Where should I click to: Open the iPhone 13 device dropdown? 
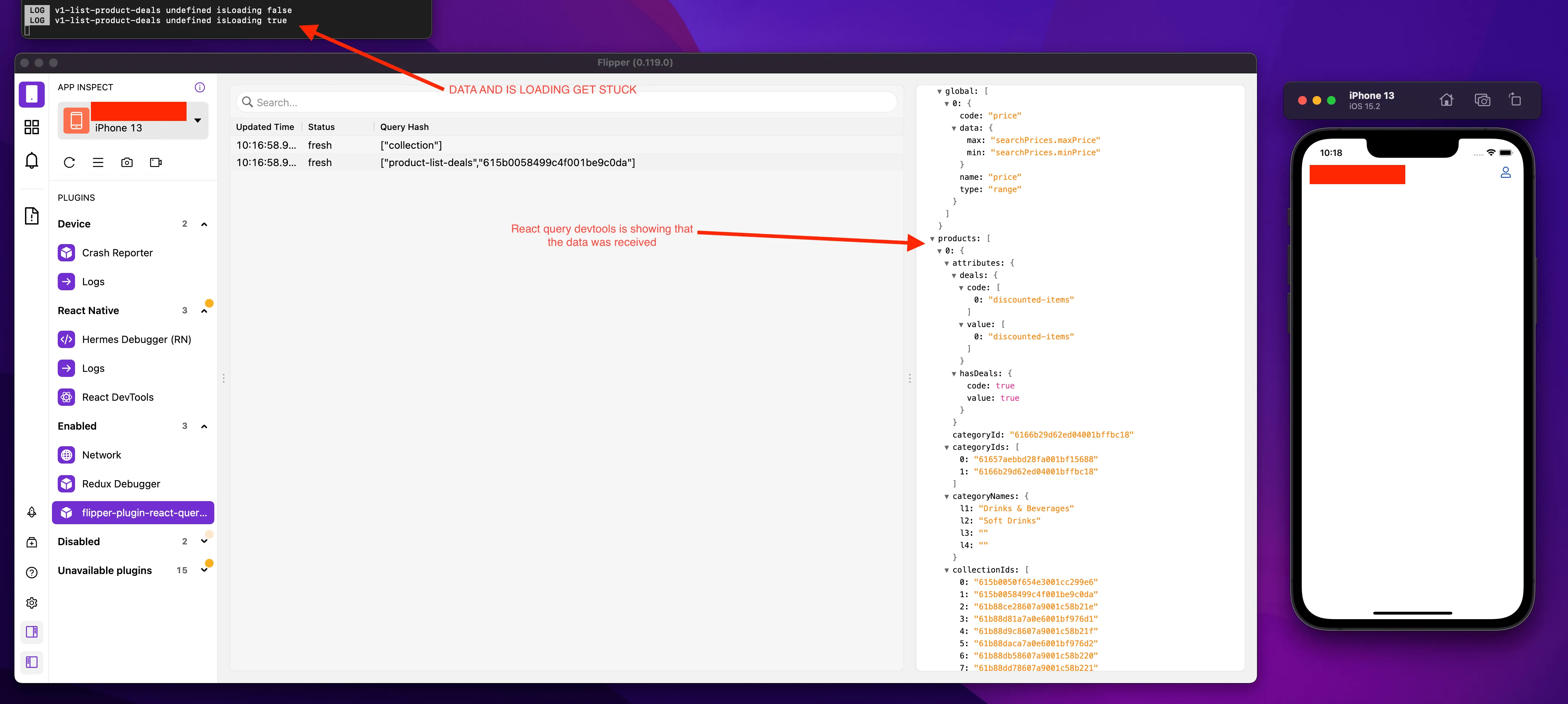[x=198, y=121]
